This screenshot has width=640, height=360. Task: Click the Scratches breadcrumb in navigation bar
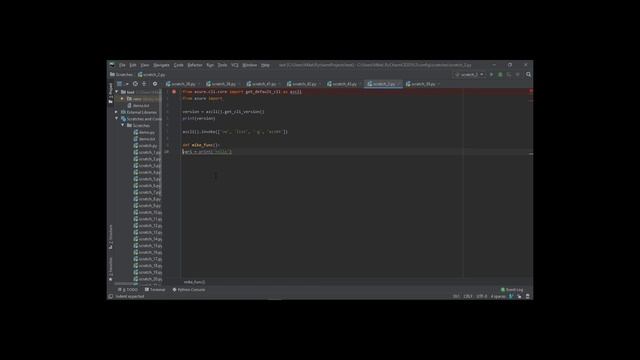[x=121, y=75]
